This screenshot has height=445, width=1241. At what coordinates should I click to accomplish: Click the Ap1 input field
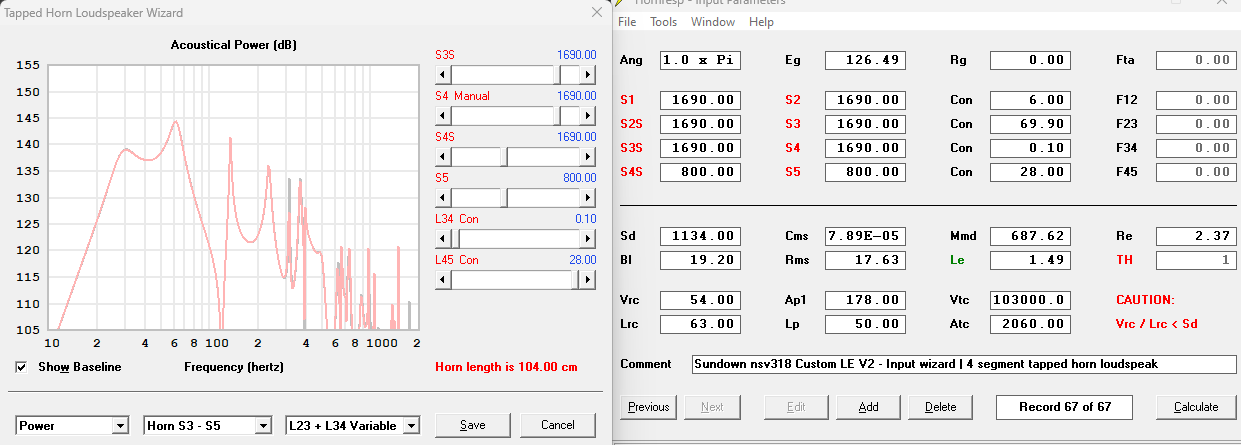(x=865, y=300)
